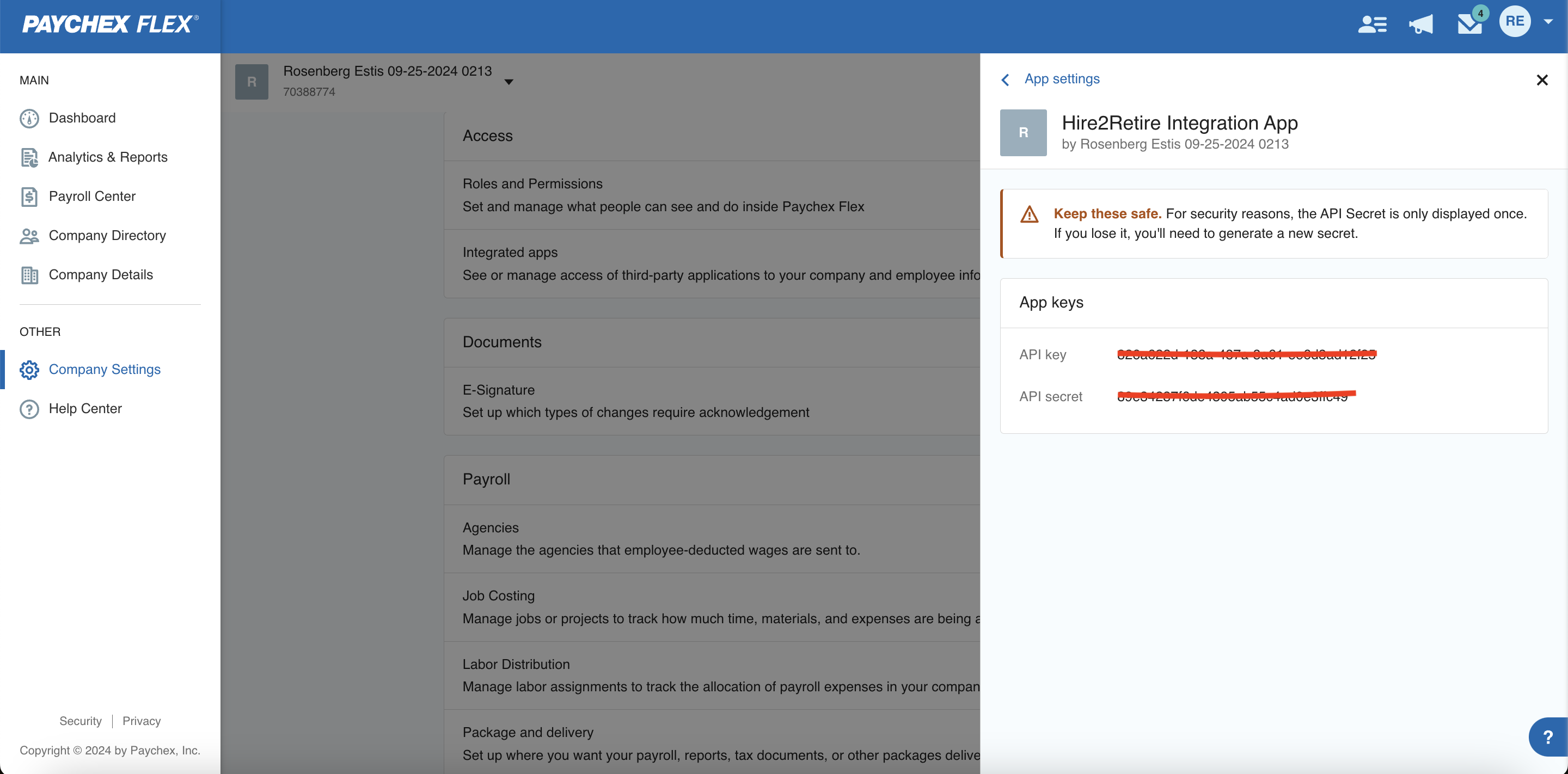Open Company Directory

[x=107, y=235]
